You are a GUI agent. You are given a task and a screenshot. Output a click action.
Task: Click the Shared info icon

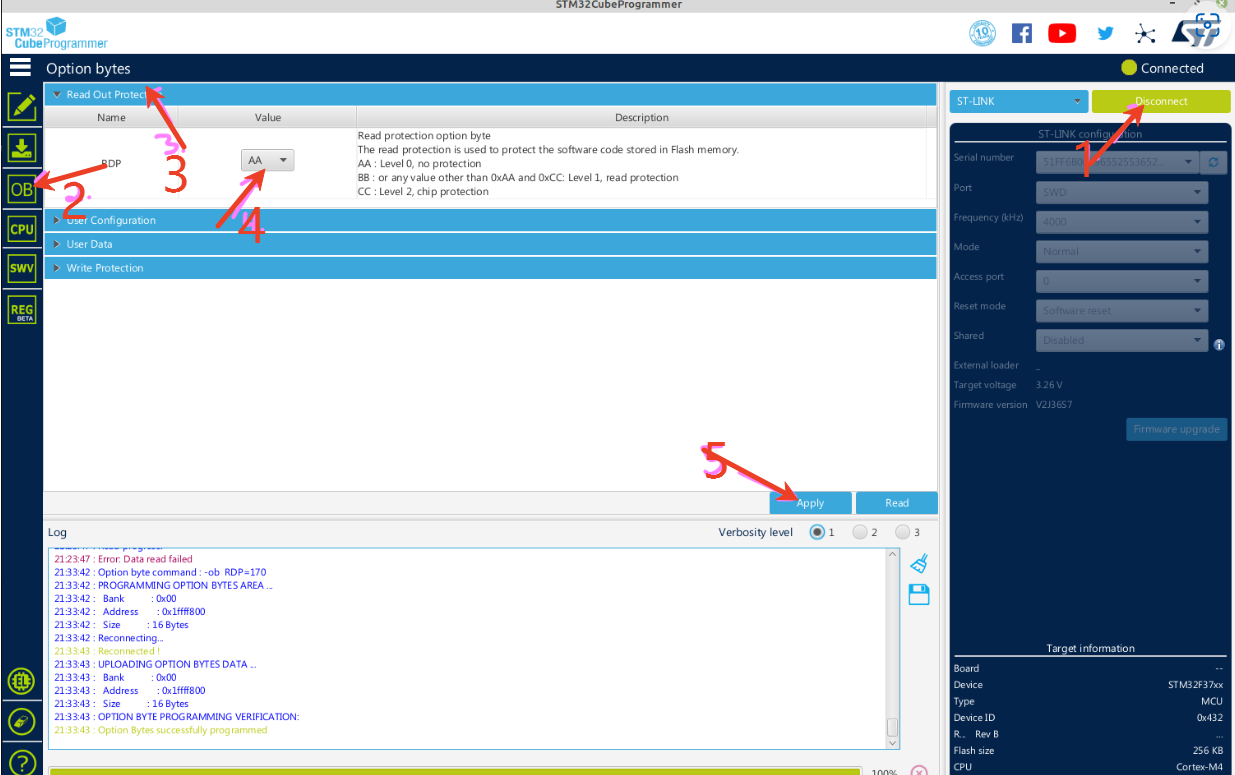pos(1219,344)
